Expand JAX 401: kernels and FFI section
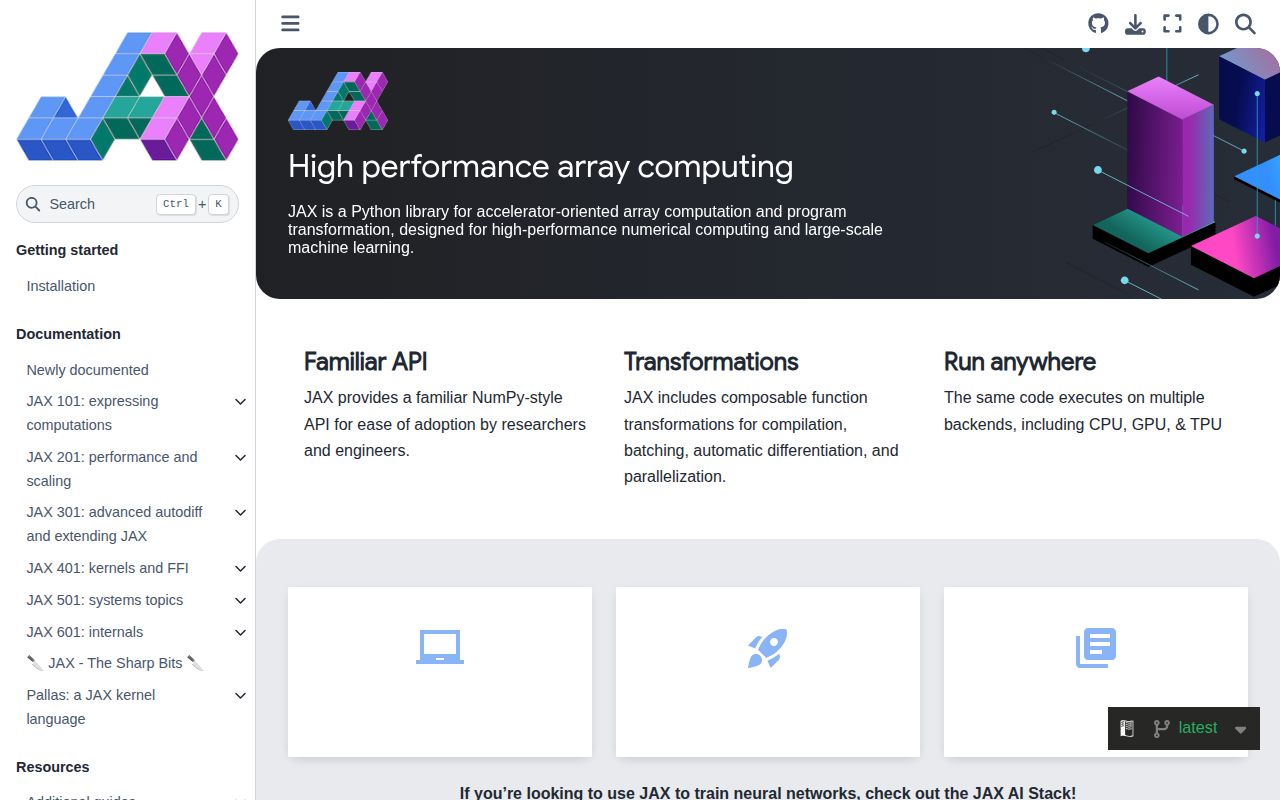The width and height of the screenshot is (1280, 800). (x=240, y=568)
